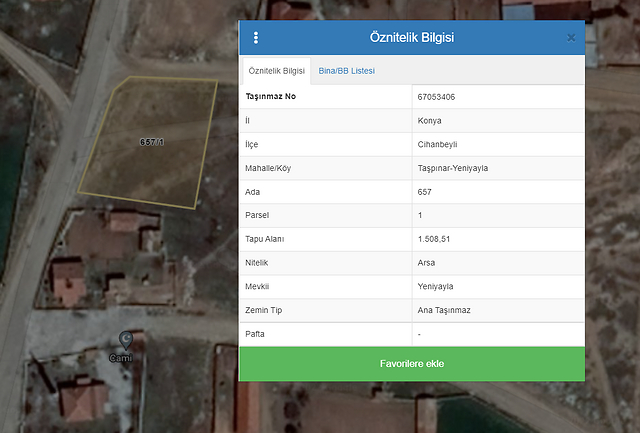Click the Cami map pin marker
Viewport: 640px width, 433px height.
tap(125, 341)
